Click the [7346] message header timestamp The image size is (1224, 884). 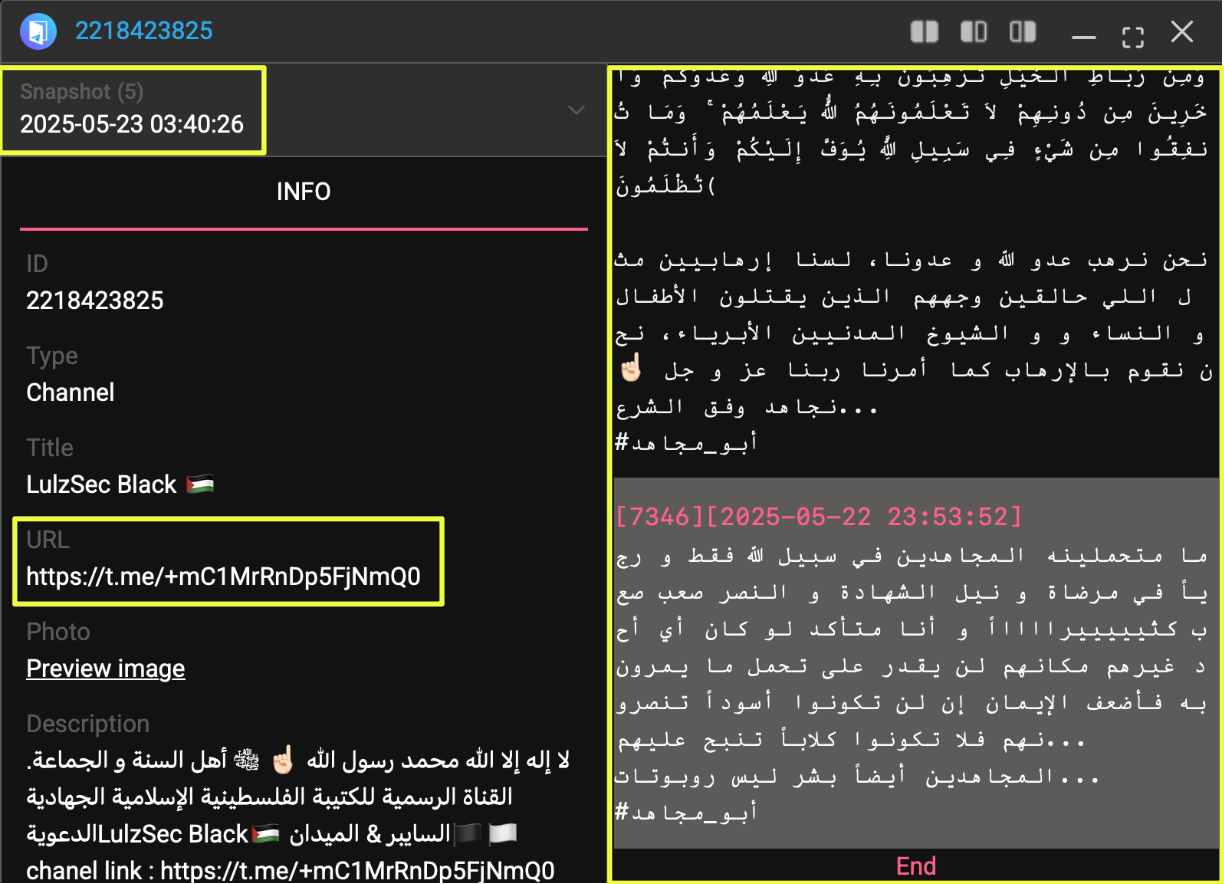pyautogui.click(x=819, y=516)
